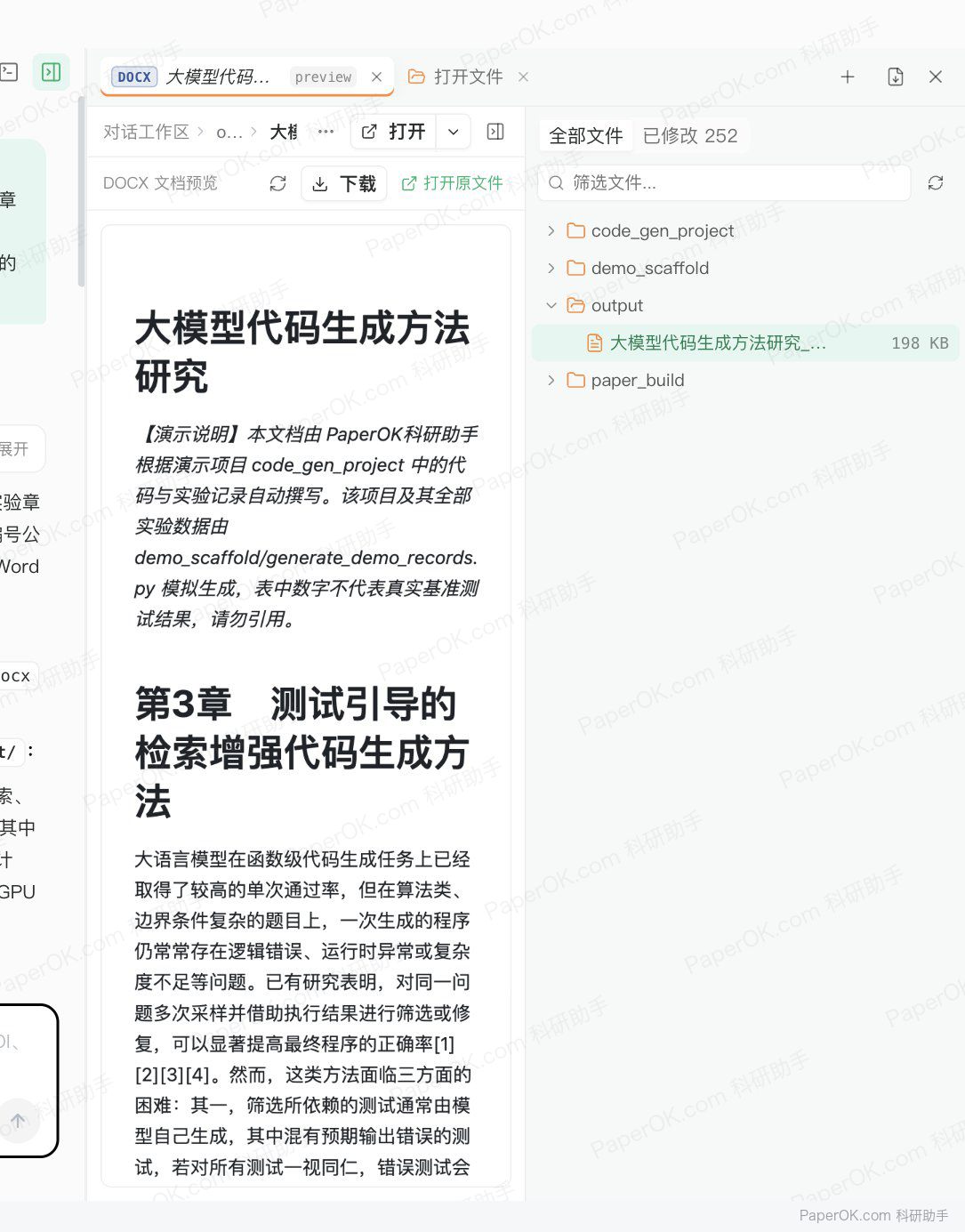Toggle the split view panel icon
This screenshot has width=965, height=1232.
pos(495,132)
